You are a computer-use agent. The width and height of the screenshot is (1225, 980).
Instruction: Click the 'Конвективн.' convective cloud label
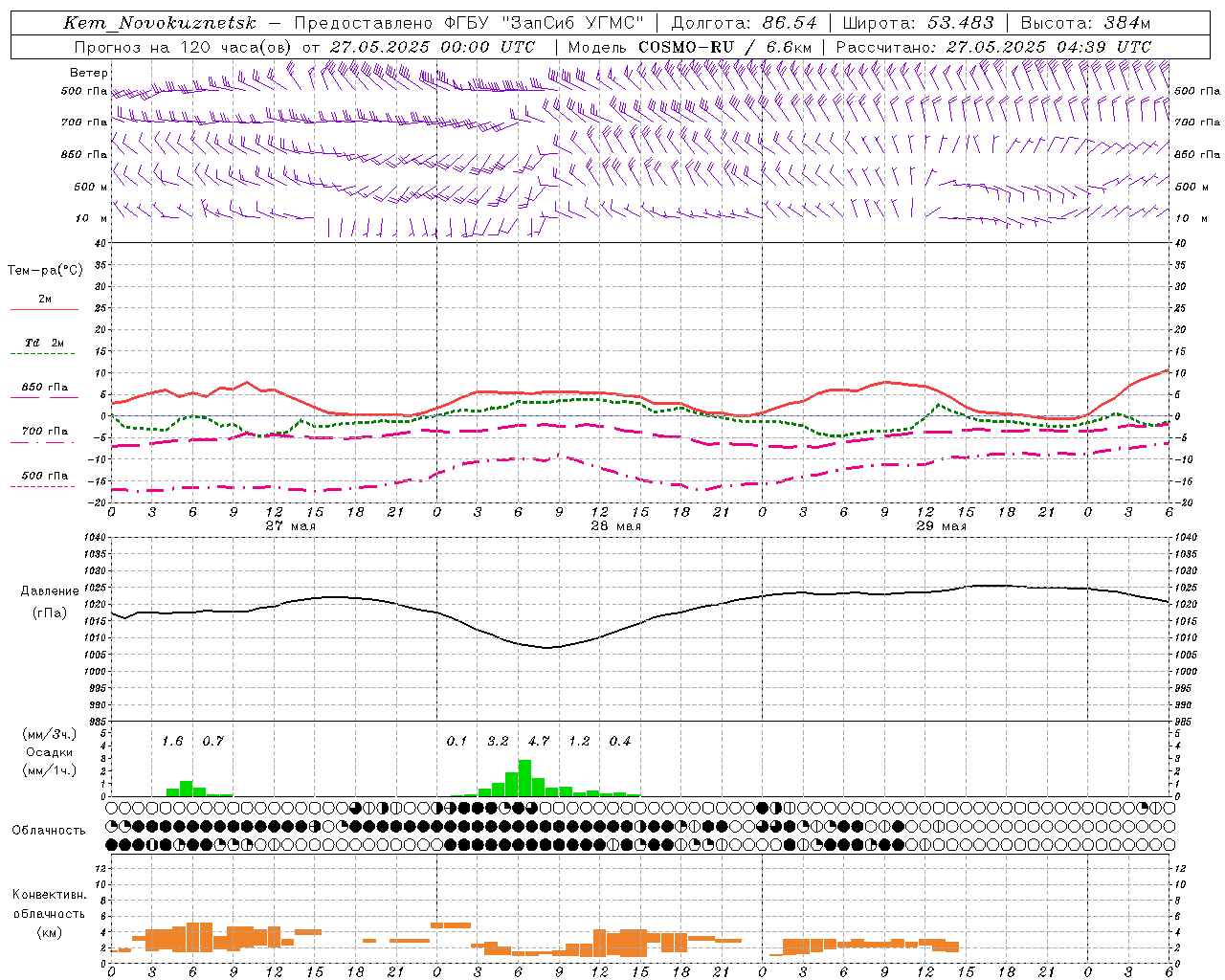pos(49,895)
